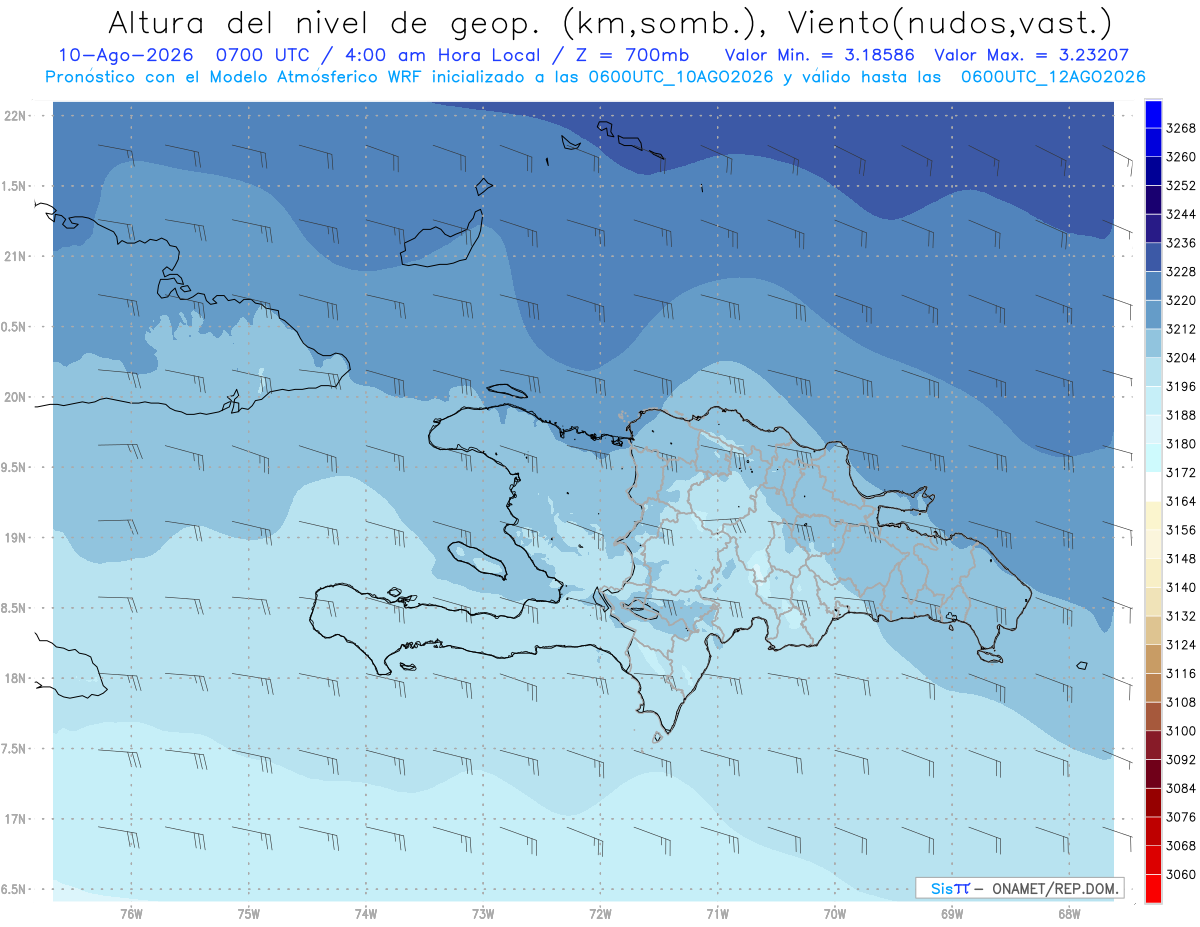Click the 3060 colorbar label
The height and width of the screenshot is (927, 1200).
click(x=1181, y=874)
